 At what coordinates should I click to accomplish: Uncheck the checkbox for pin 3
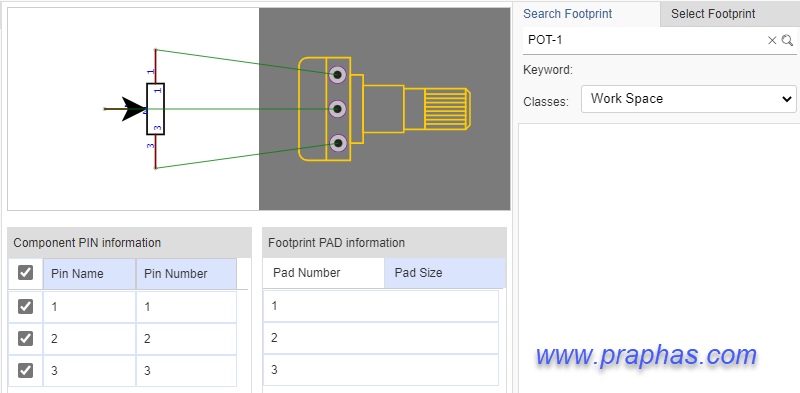[26, 370]
